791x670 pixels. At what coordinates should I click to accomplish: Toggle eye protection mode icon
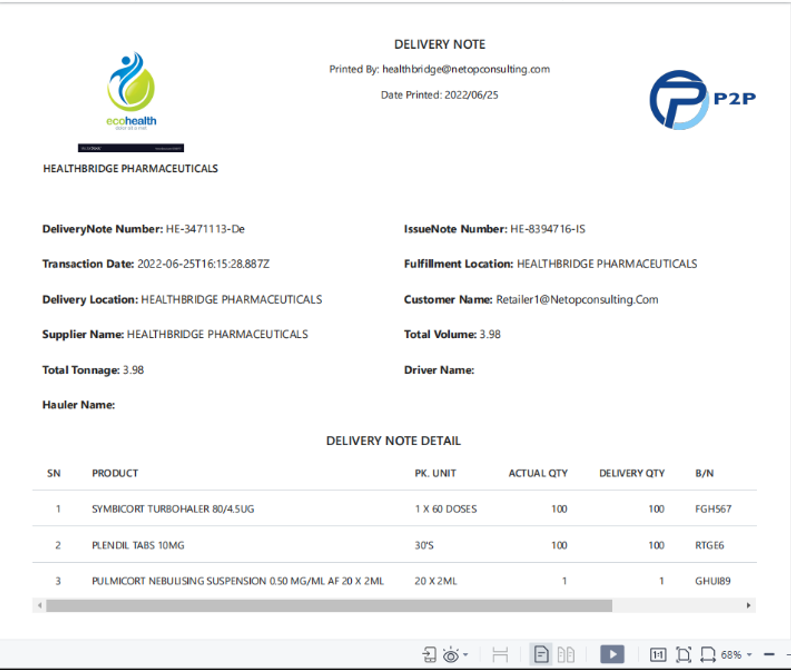coord(450,655)
